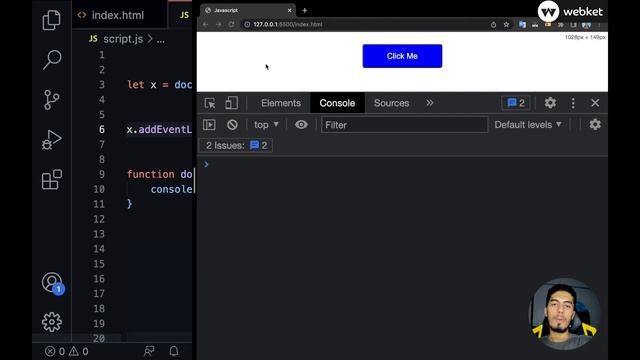The image size is (640, 360).
Task: Open the top context dropdown
Action: (x=266, y=124)
